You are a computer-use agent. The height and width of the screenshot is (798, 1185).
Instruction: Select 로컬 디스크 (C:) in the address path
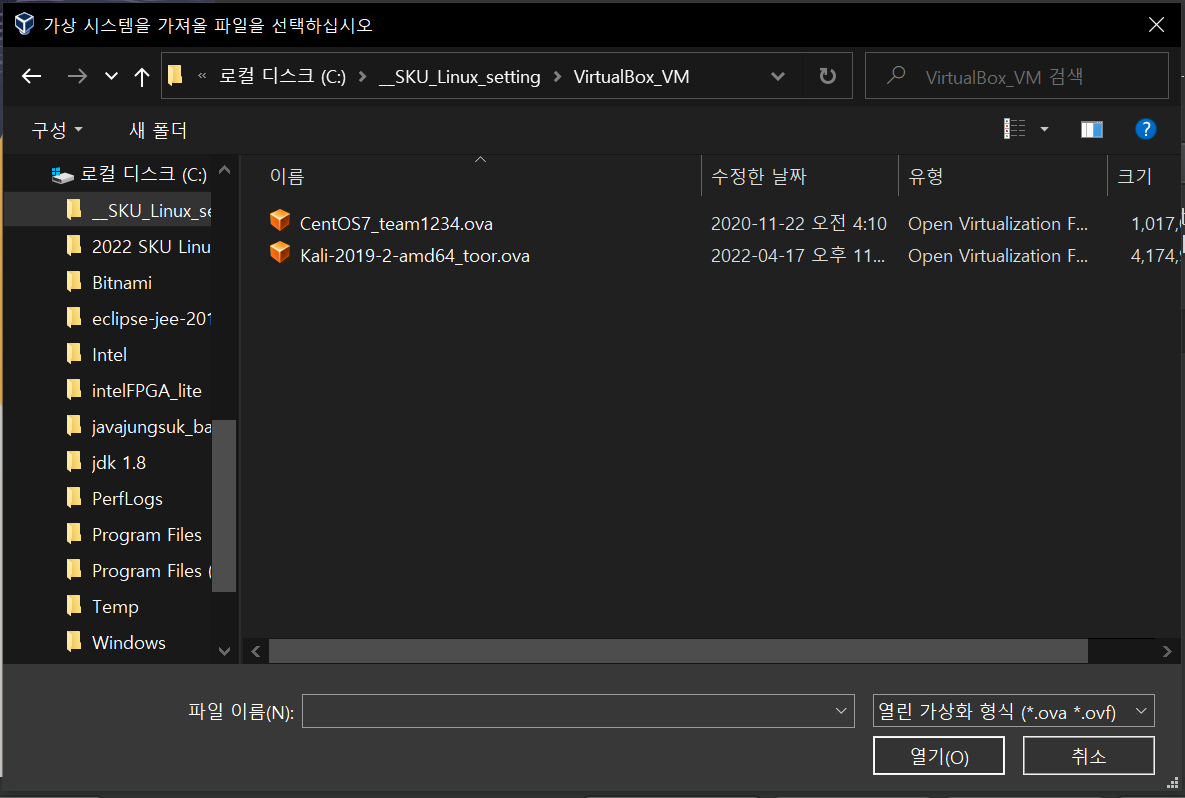[283, 76]
